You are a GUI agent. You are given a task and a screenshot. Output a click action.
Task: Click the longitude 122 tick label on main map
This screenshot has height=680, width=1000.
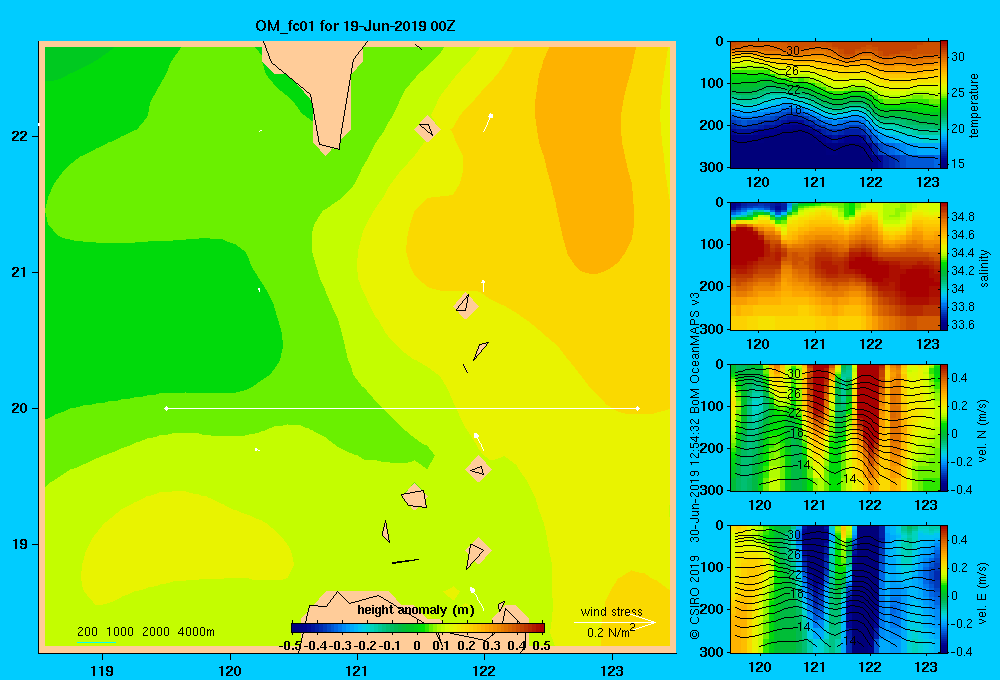485,670
